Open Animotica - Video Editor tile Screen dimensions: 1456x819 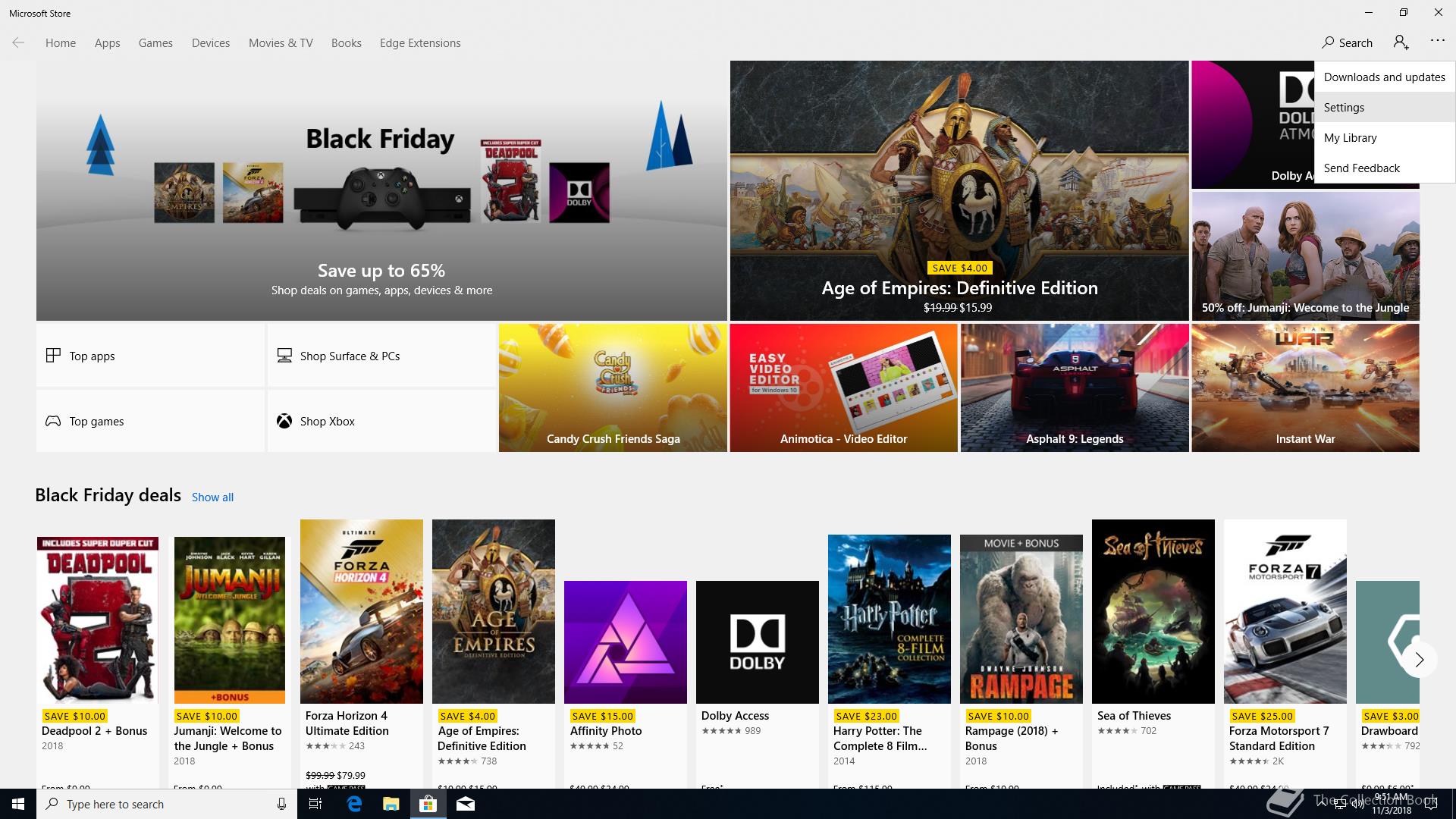pos(843,388)
